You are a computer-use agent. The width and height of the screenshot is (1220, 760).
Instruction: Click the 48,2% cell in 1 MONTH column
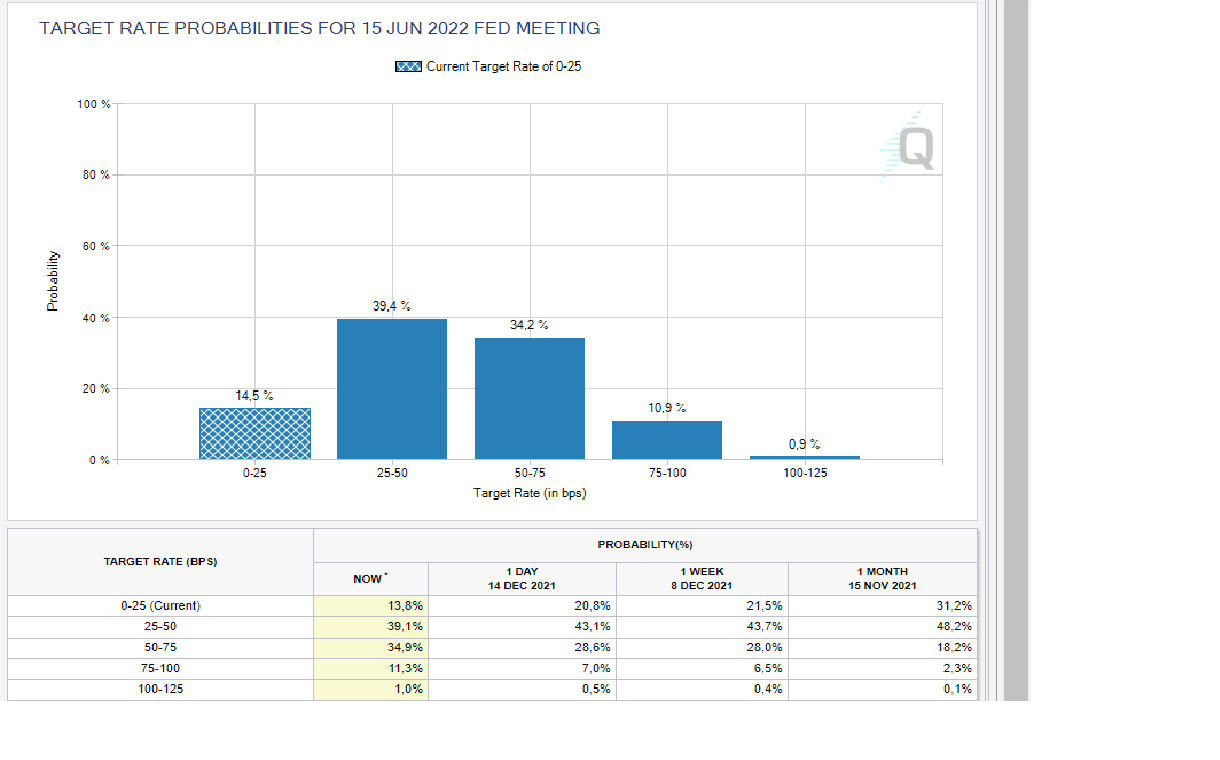tap(883, 627)
